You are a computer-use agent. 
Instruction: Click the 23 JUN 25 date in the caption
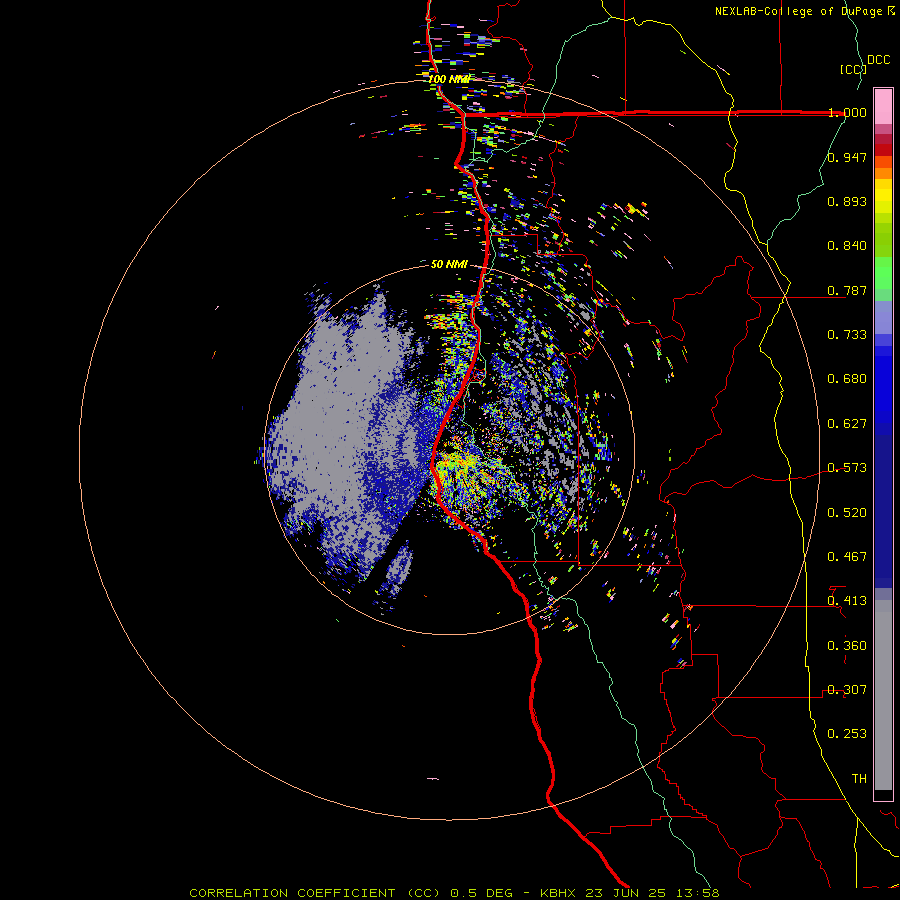625,893
